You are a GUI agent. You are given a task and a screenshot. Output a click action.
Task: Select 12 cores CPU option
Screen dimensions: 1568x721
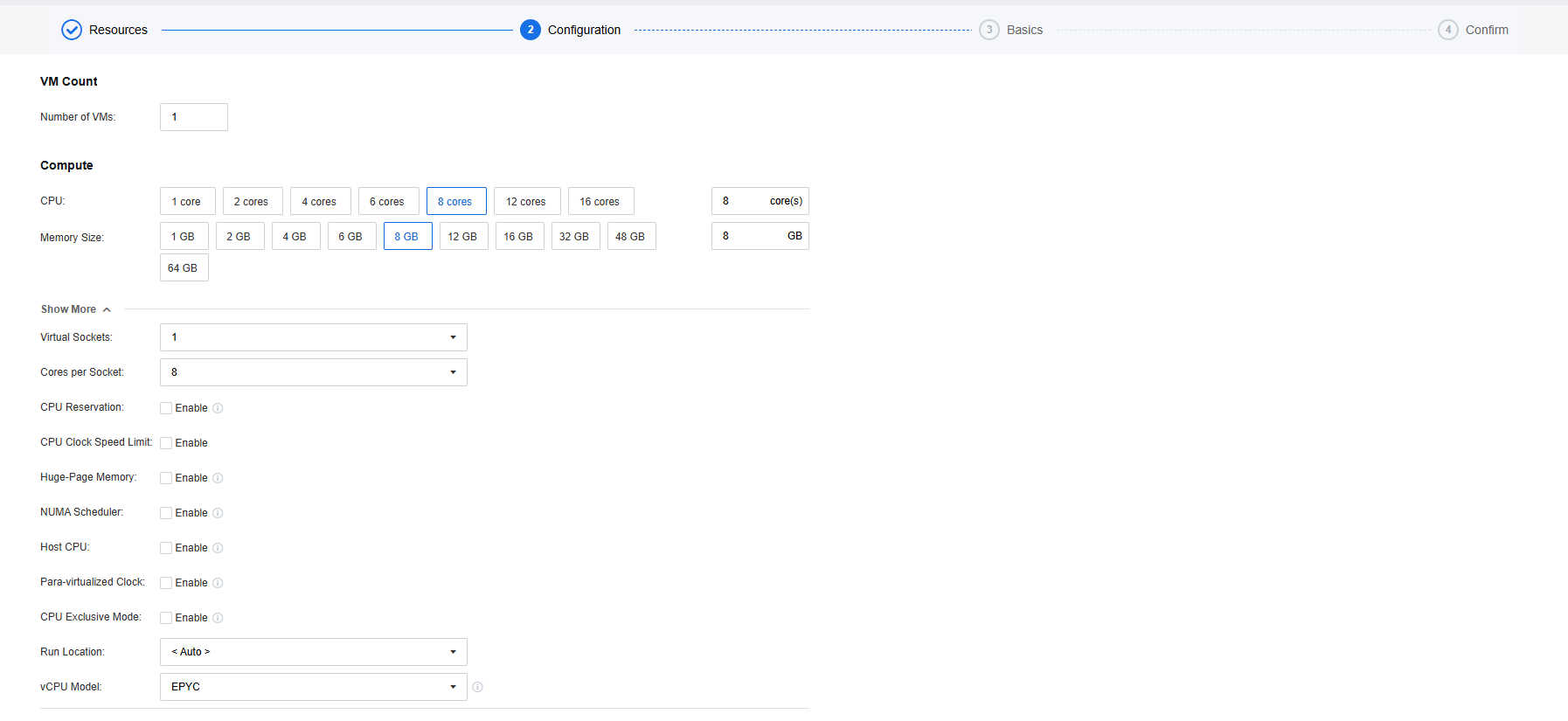(527, 201)
